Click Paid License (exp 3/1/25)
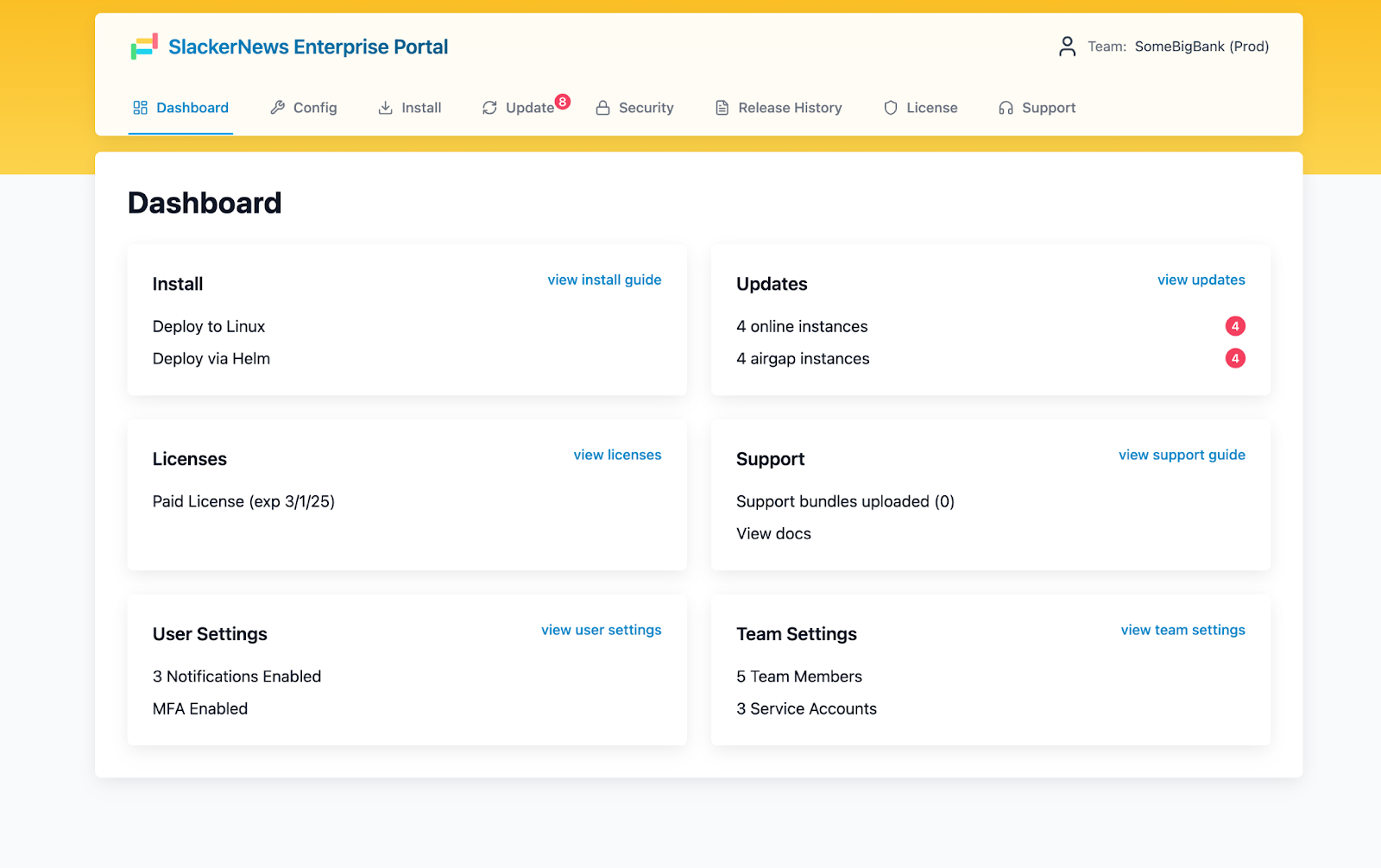Viewport: 1381px width, 868px height. tap(243, 501)
